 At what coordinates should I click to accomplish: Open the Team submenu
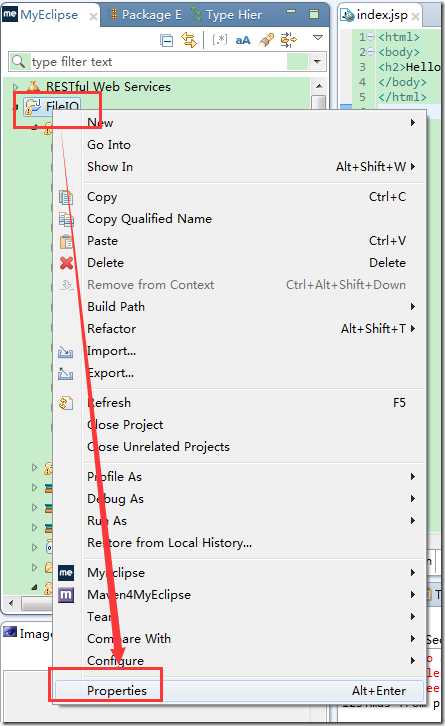pyautogui.click(x=239, y=617)
